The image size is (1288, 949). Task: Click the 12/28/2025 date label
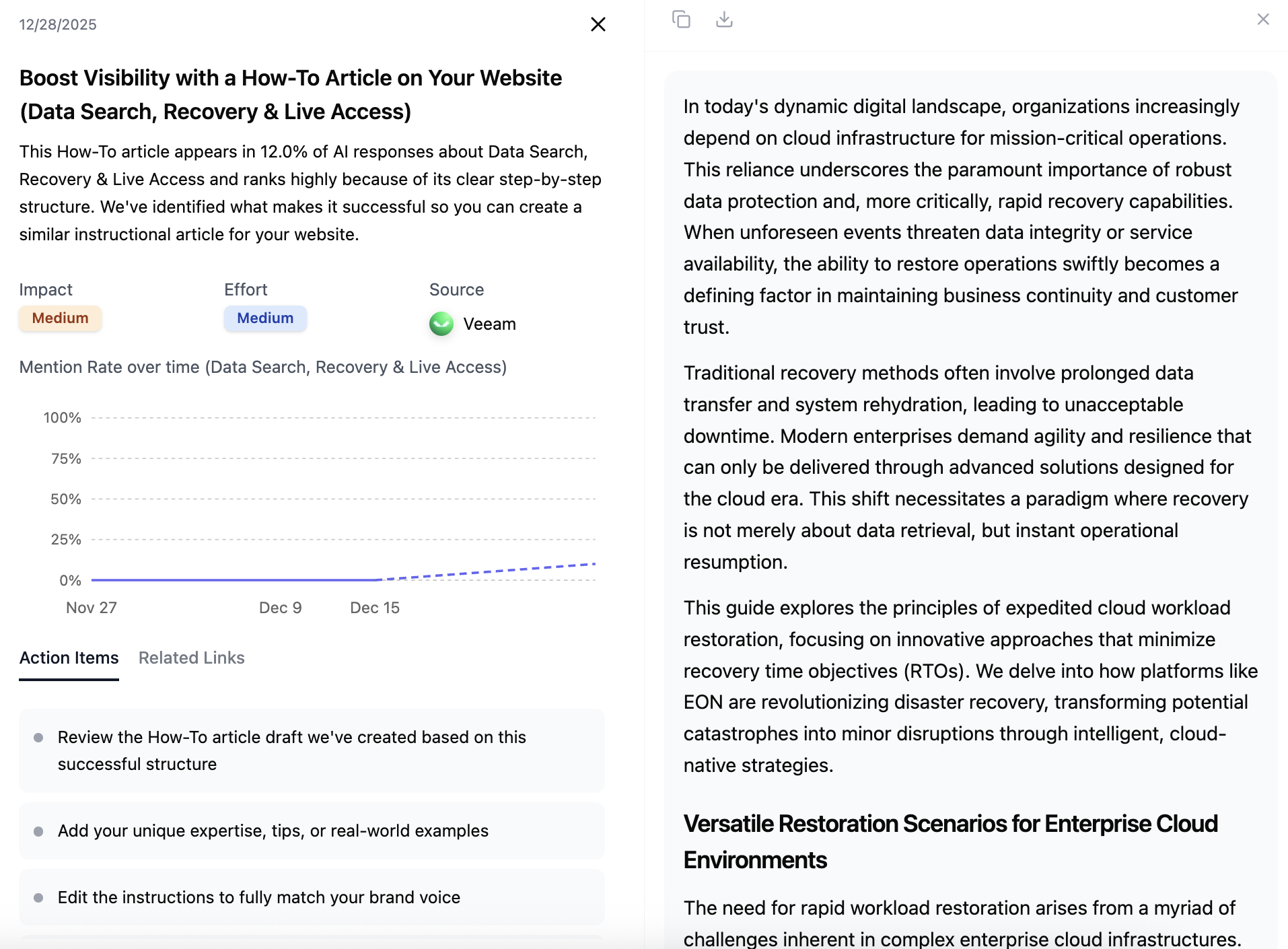pos(57,24)
